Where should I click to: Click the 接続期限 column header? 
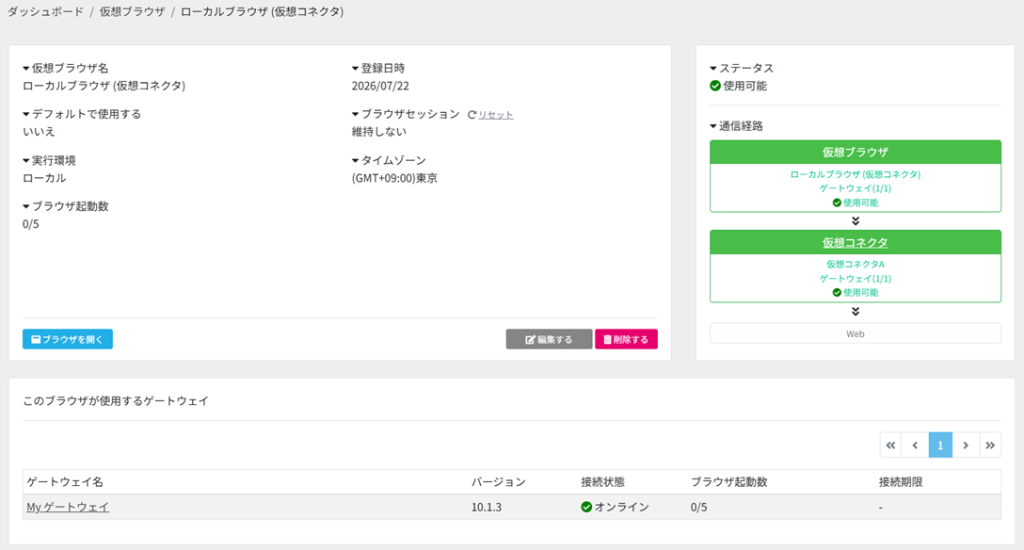901,482
